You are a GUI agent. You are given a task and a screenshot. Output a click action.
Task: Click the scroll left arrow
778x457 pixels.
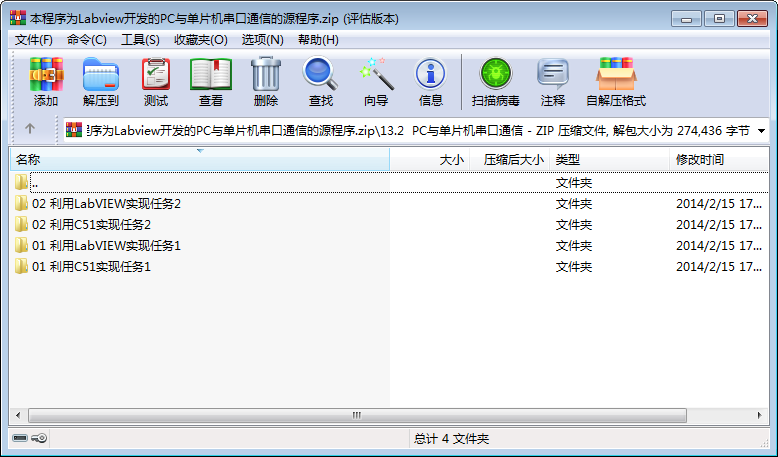point(18,415)
